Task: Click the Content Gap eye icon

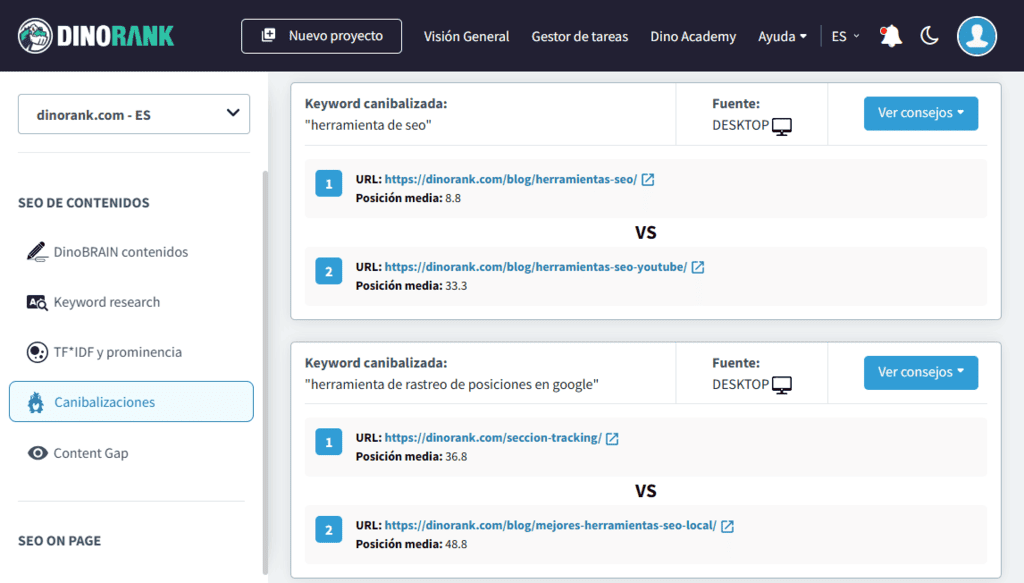Action: (x=37, y=453)
